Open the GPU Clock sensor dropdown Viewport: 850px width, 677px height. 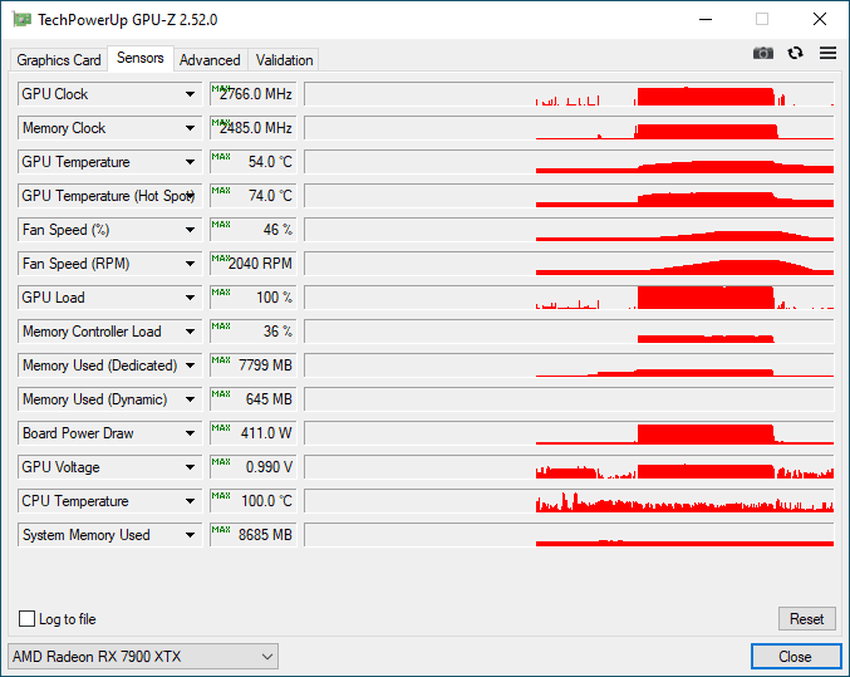pyautogui.click(x=190, y=94)
